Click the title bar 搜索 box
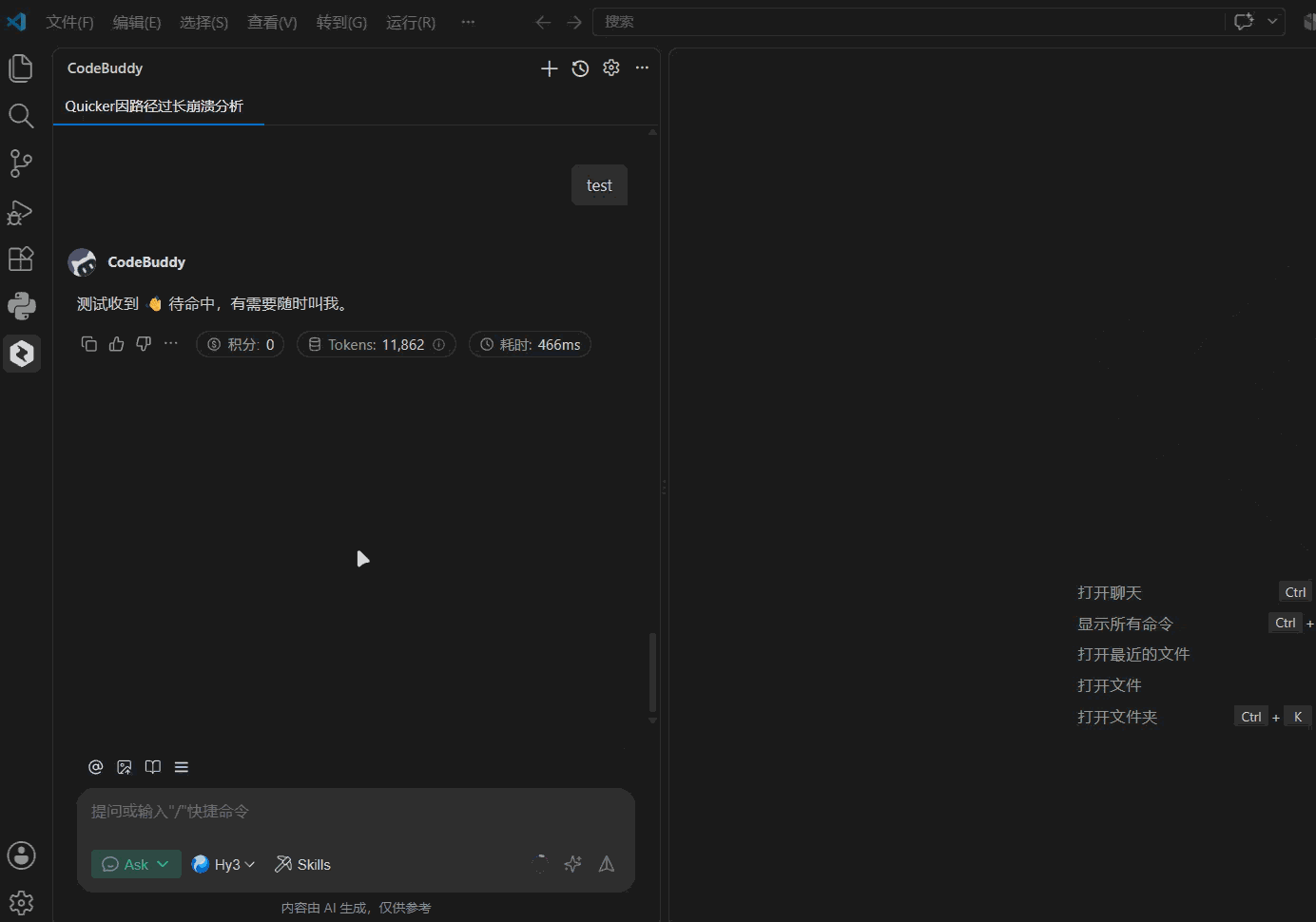 coord(908,21)
